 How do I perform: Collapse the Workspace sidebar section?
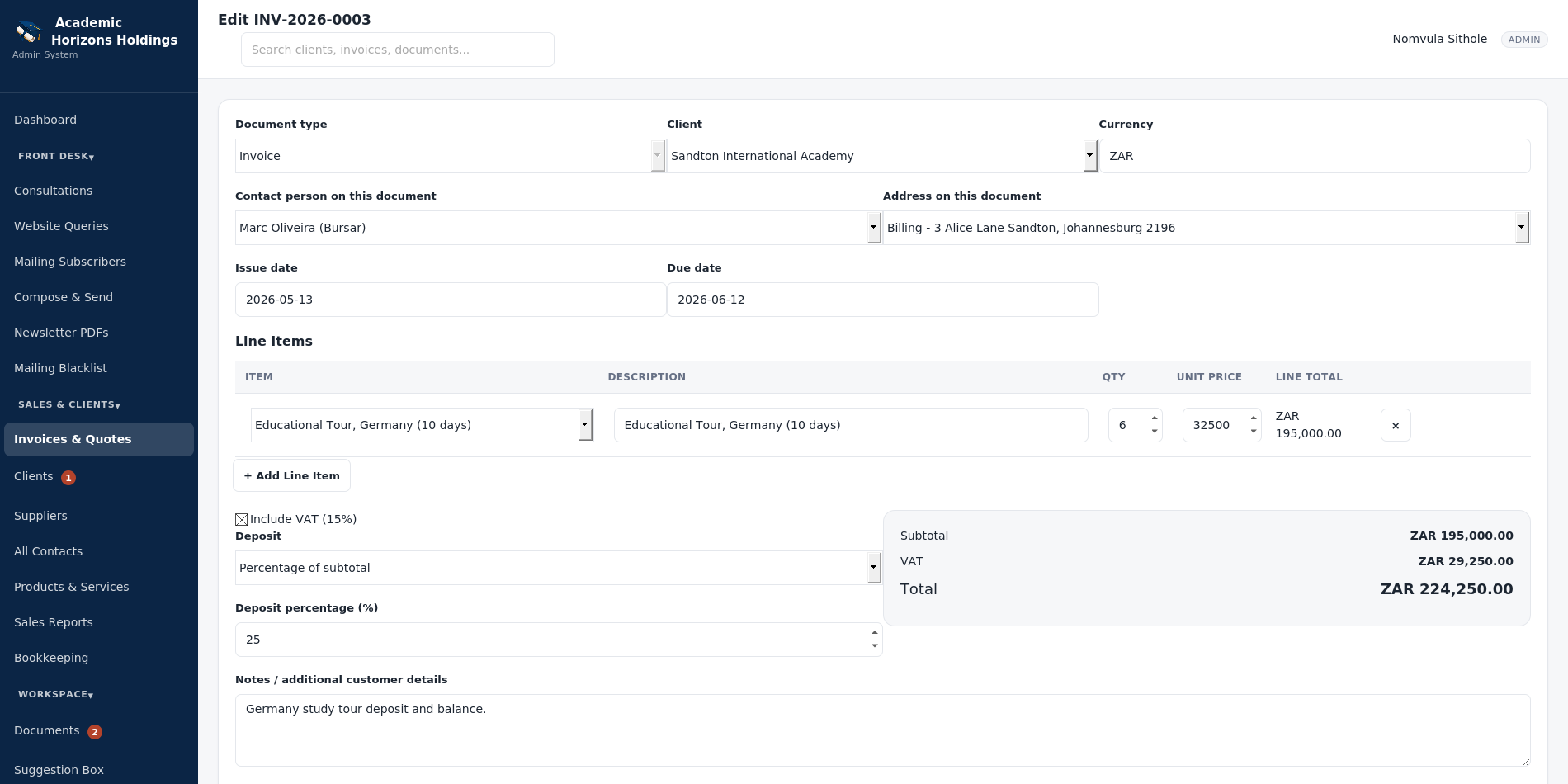(x=56, y=694)
